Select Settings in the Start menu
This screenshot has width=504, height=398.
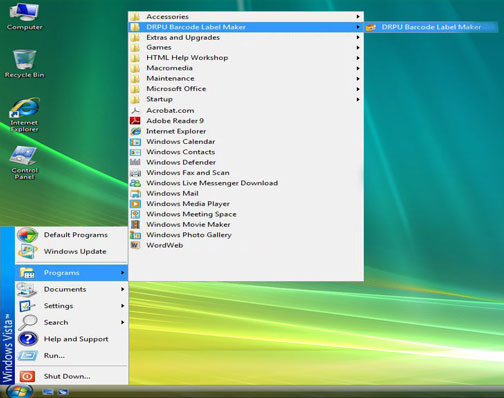coord(71,306)
